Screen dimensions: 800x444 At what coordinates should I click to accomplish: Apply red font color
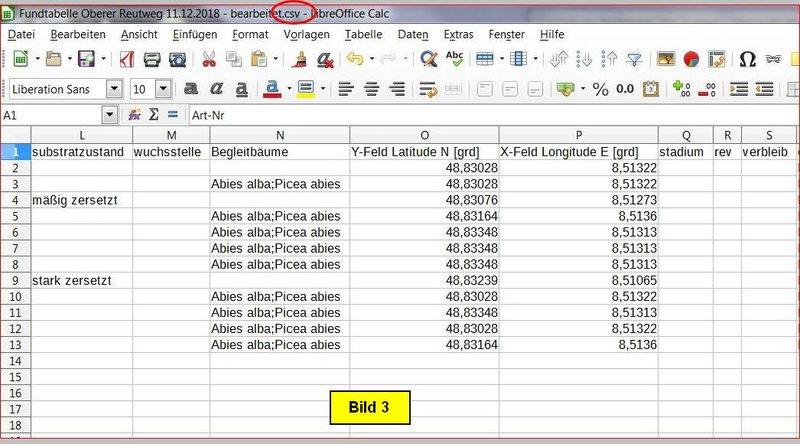point(272,89)
